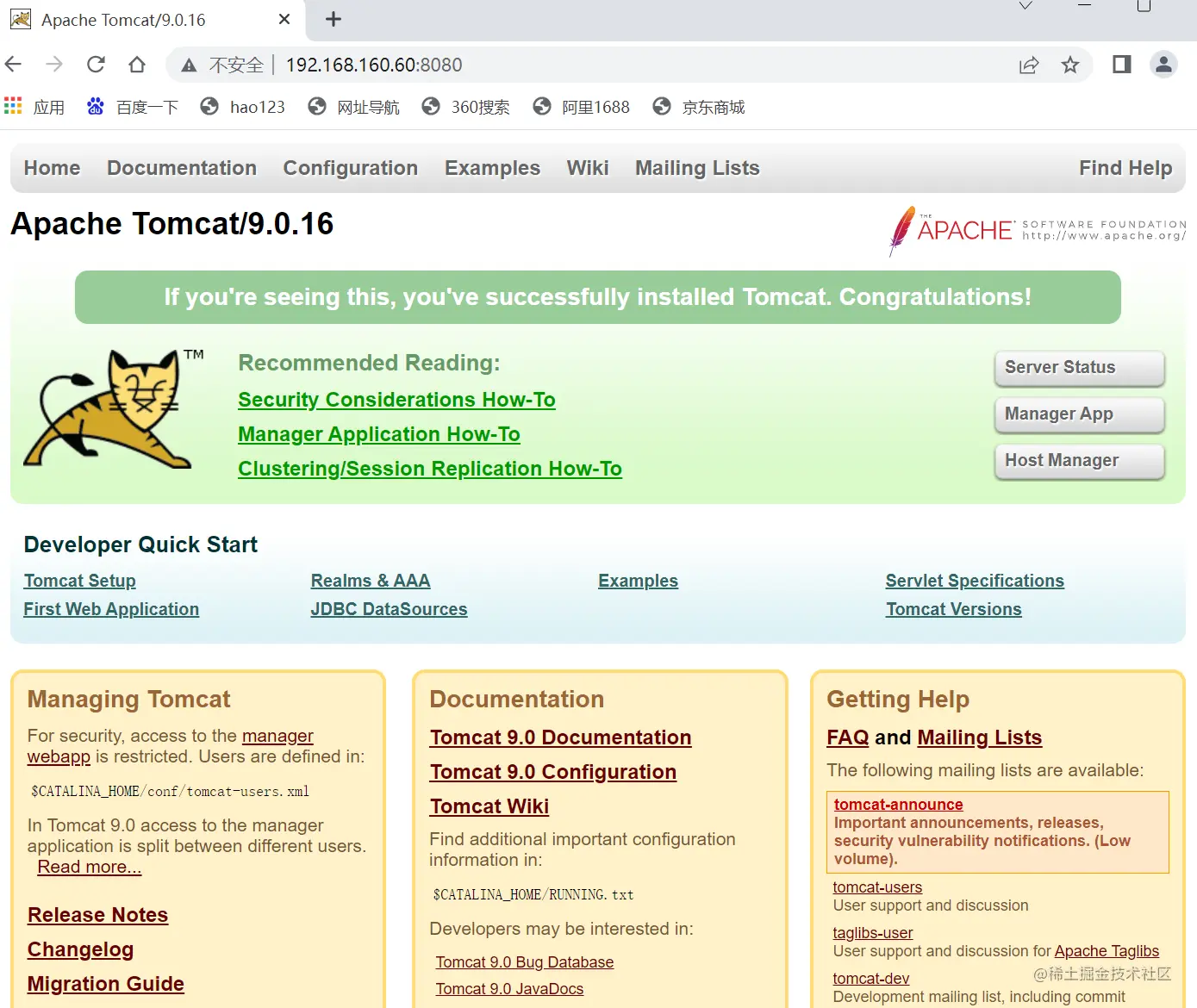Open a new browser tab
The image size is (1197, 1008).
[x=334, y=19]
